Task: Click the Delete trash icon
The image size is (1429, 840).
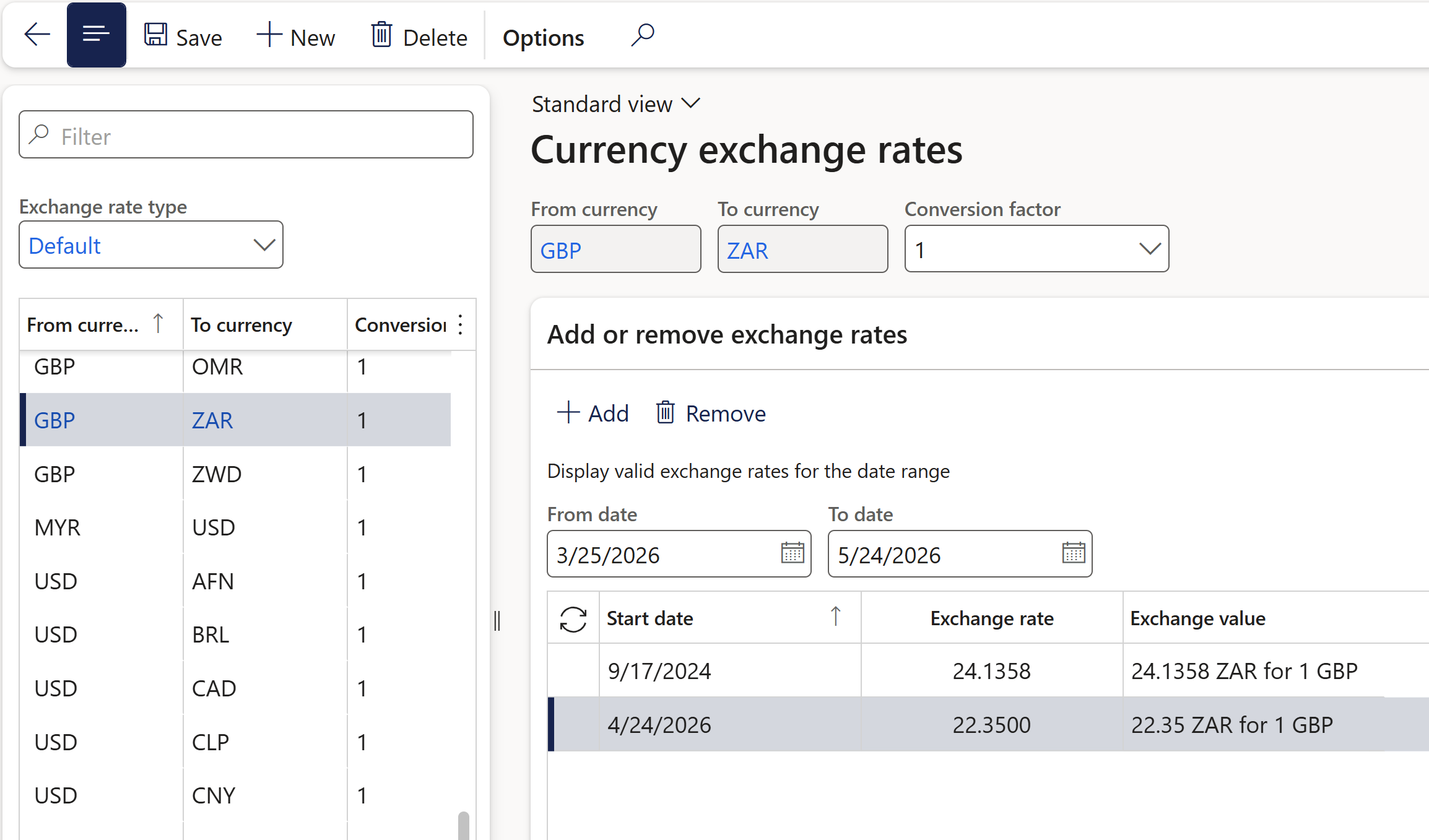Action: coord(382,35)
